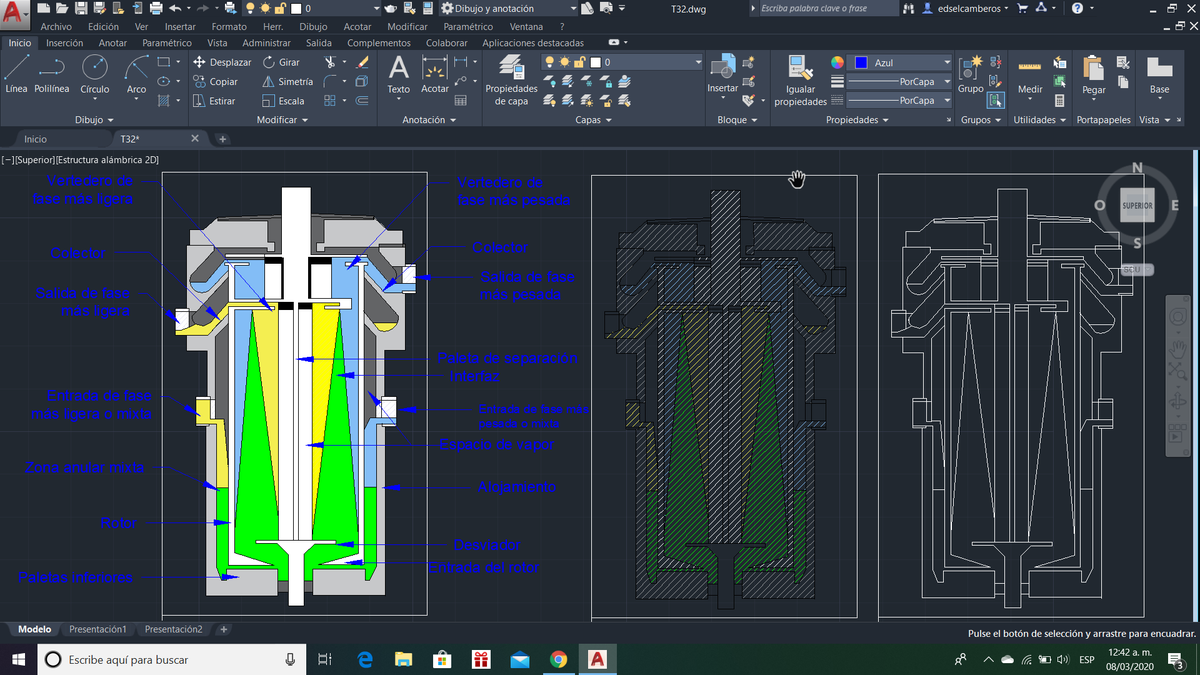Switch to the Vista ribbon tab

217,43
